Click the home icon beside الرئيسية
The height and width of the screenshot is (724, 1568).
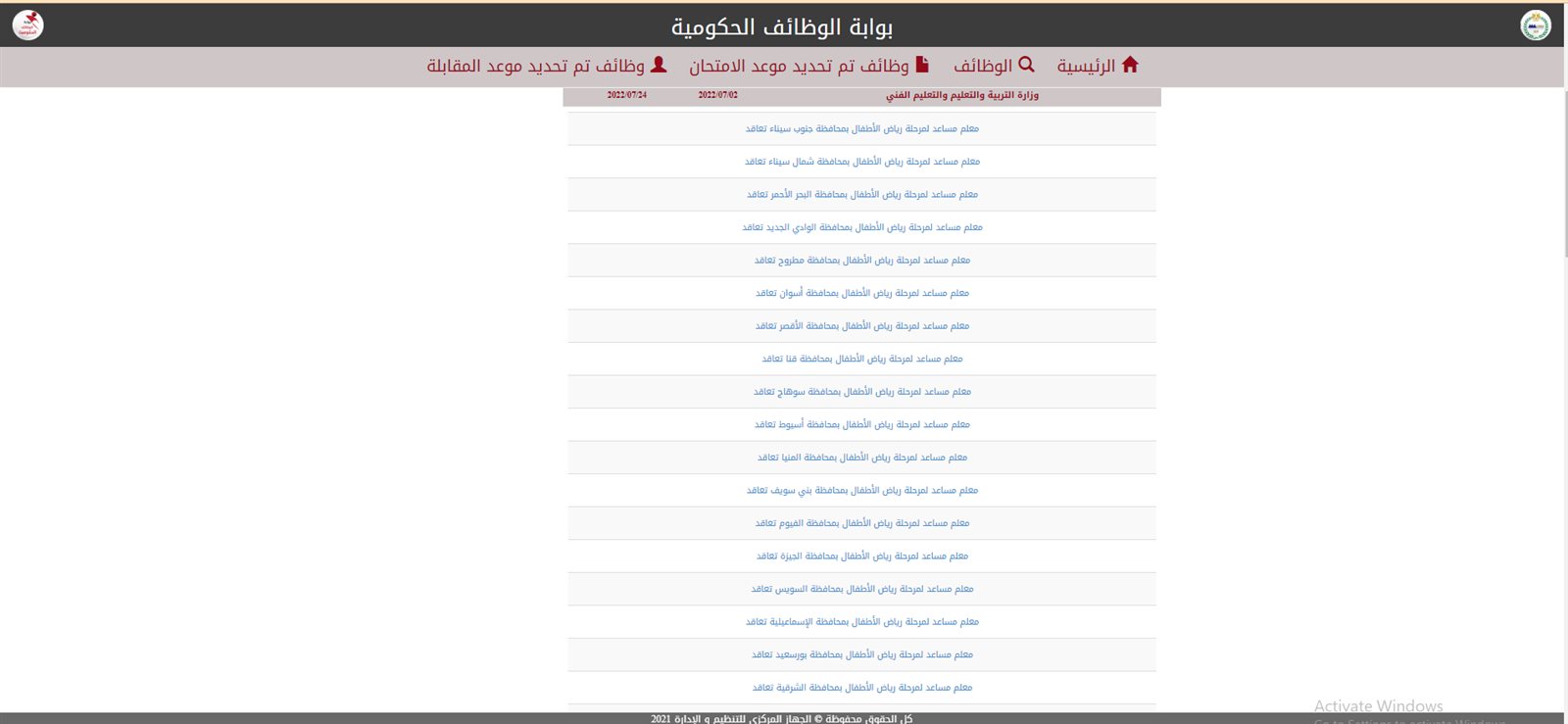1130,65
